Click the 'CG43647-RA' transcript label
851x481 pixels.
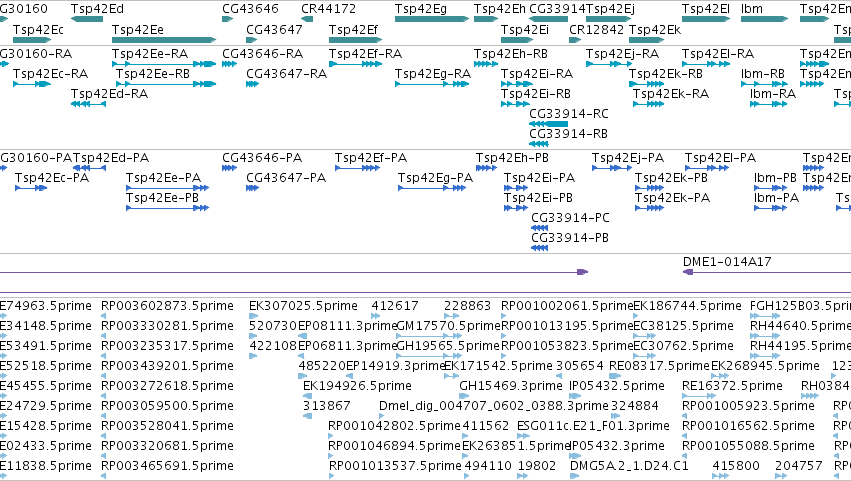click(x=287, y=74)
